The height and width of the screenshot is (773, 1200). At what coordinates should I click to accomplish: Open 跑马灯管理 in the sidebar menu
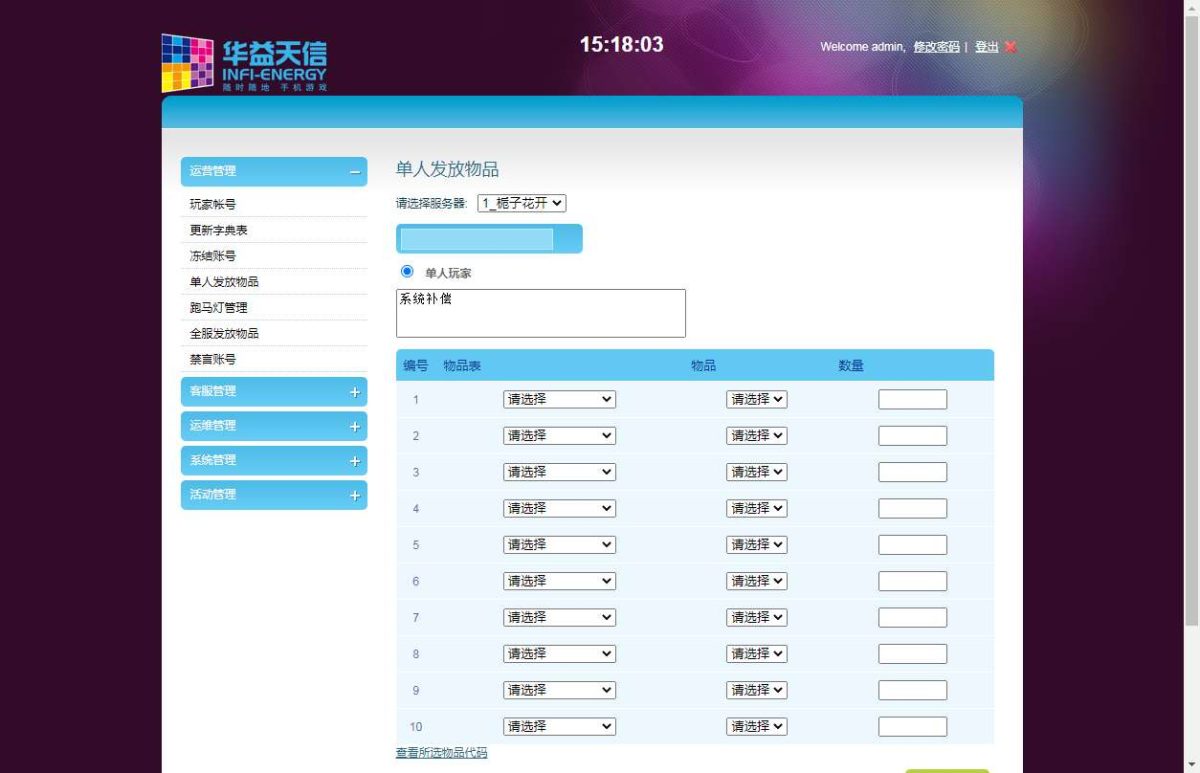219,308
